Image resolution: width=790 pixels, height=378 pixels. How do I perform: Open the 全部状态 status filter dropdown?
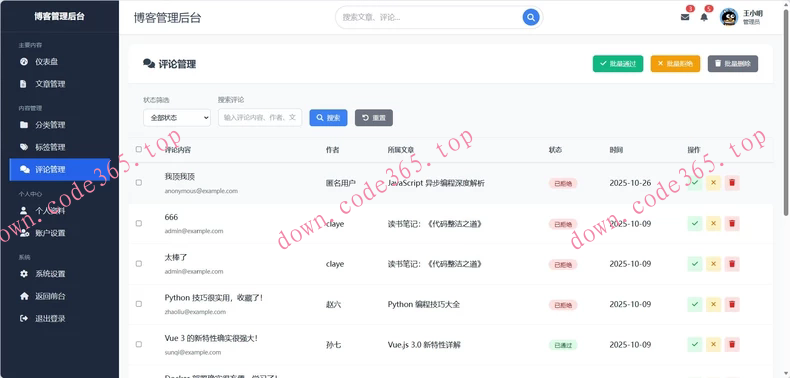pos(177,117)
